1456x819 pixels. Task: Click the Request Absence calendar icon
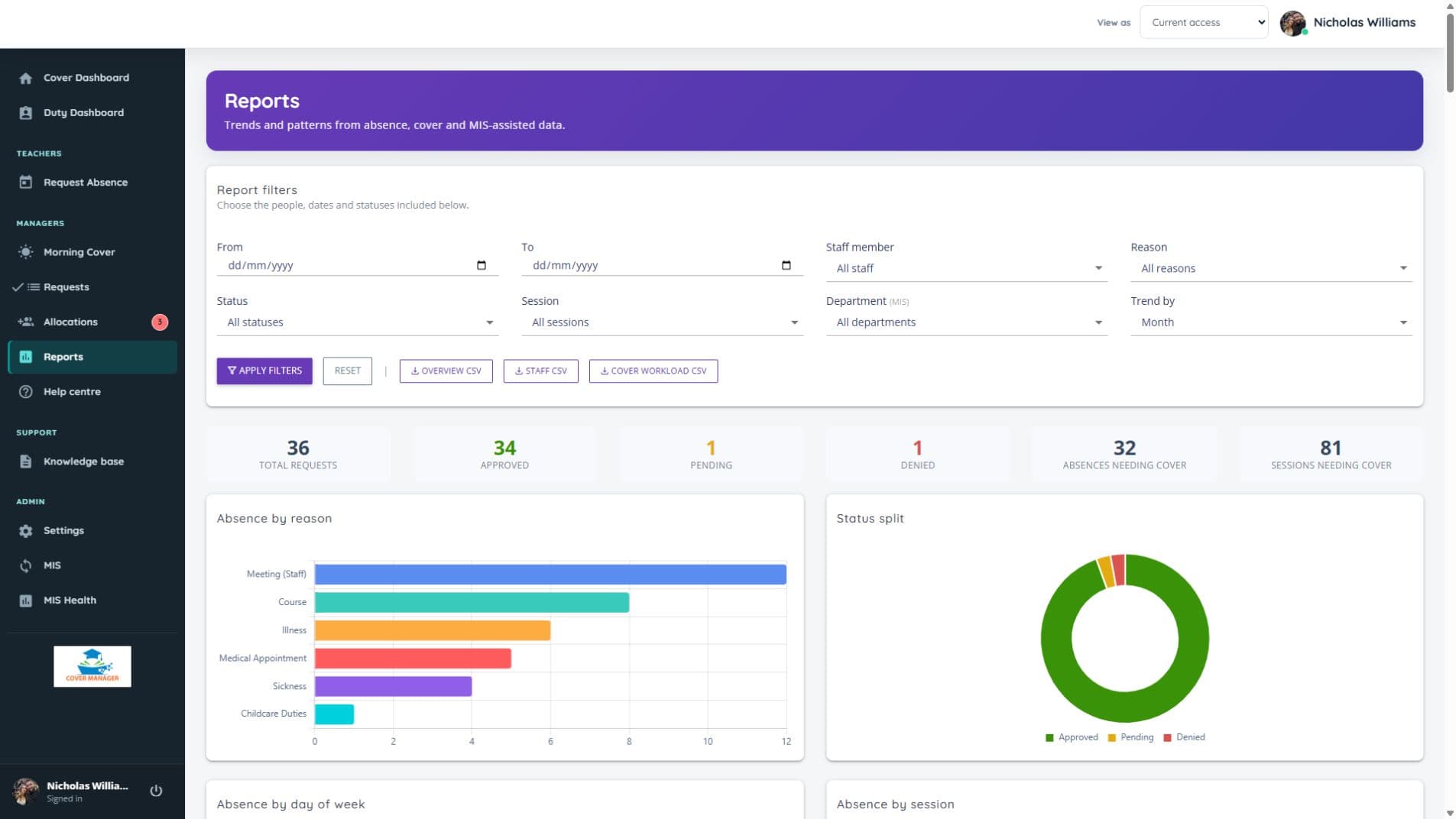[x=25, y=183]
